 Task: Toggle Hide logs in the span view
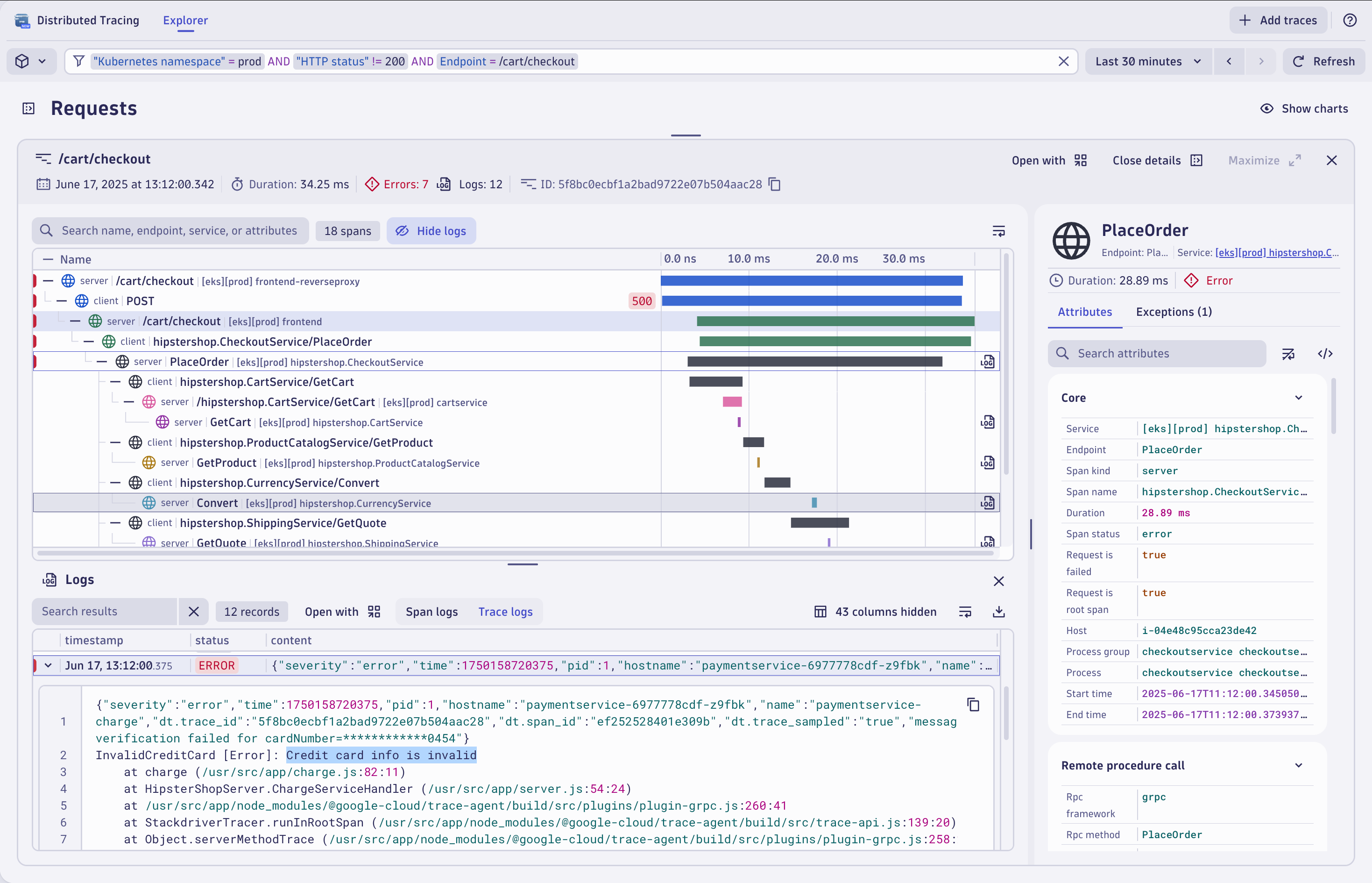pyautogui.click(x=431, y=230)
